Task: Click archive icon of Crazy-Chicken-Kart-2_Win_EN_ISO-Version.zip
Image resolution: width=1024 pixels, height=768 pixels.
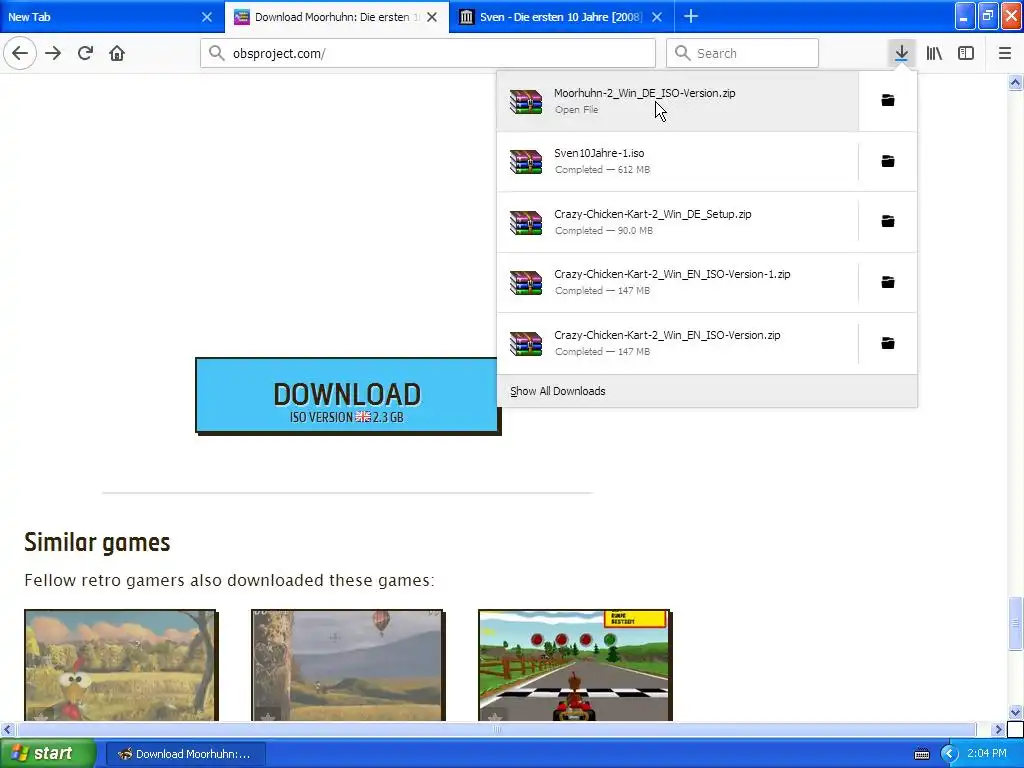Action: [x=526, y=343]
